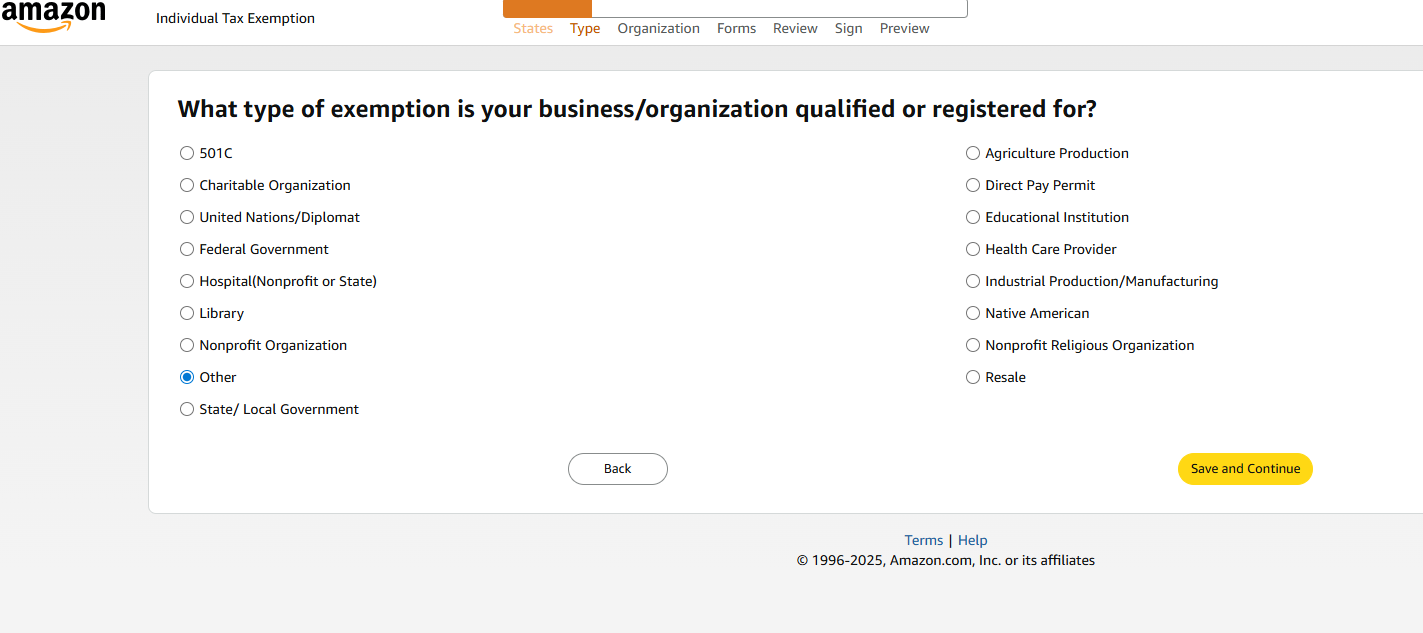This screenshot has width=1423, height=633.
Task: Choose Health Care Provider exemption
Action: click(973, 249)
